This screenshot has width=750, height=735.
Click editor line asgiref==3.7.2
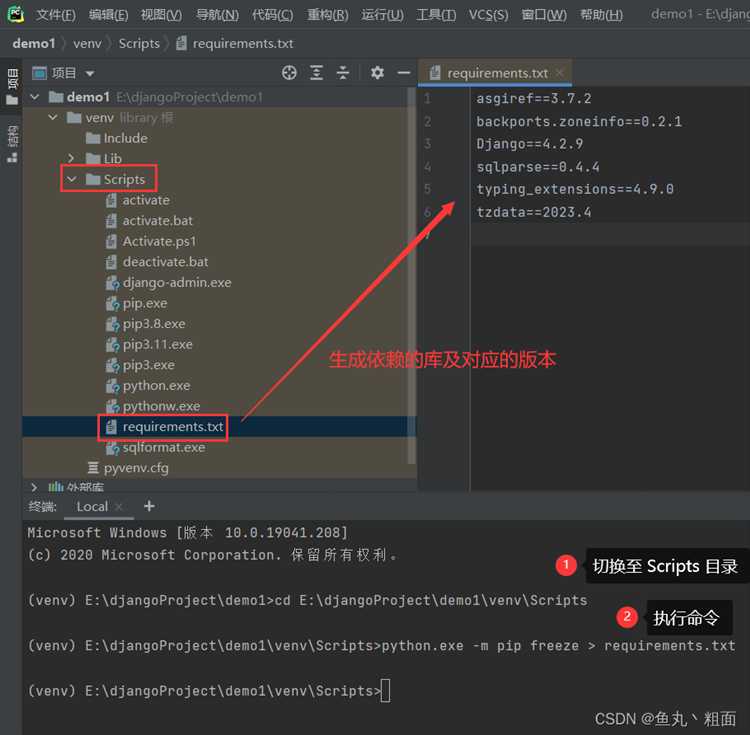[533, 99]
